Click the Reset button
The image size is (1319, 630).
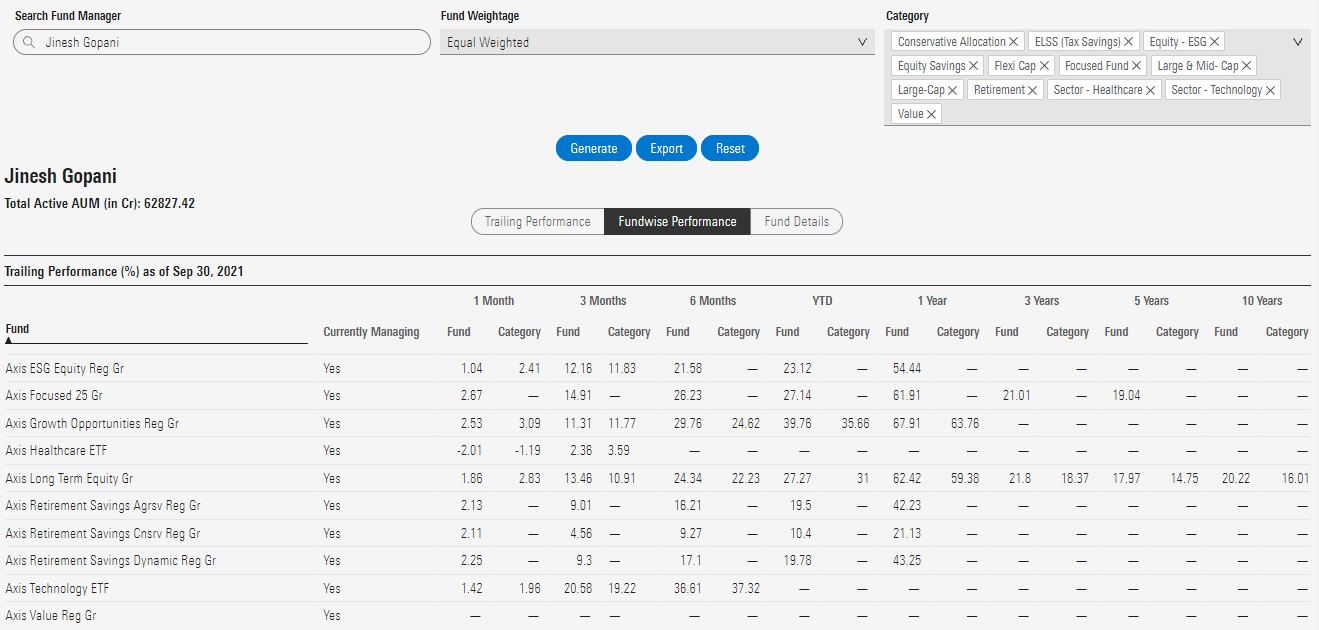coord(730,148)
